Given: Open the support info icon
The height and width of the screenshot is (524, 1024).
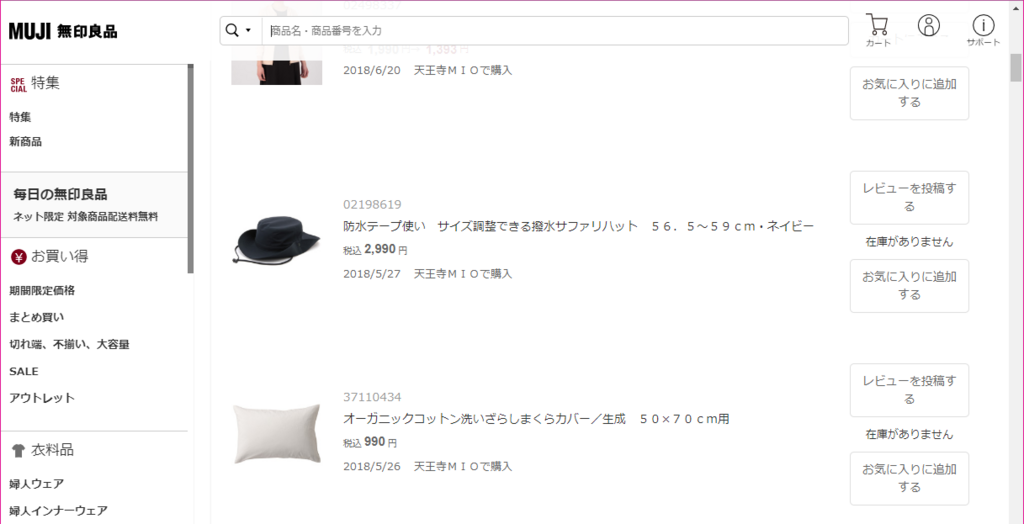Looking at the screenshot, I should [x=983, y=29].
